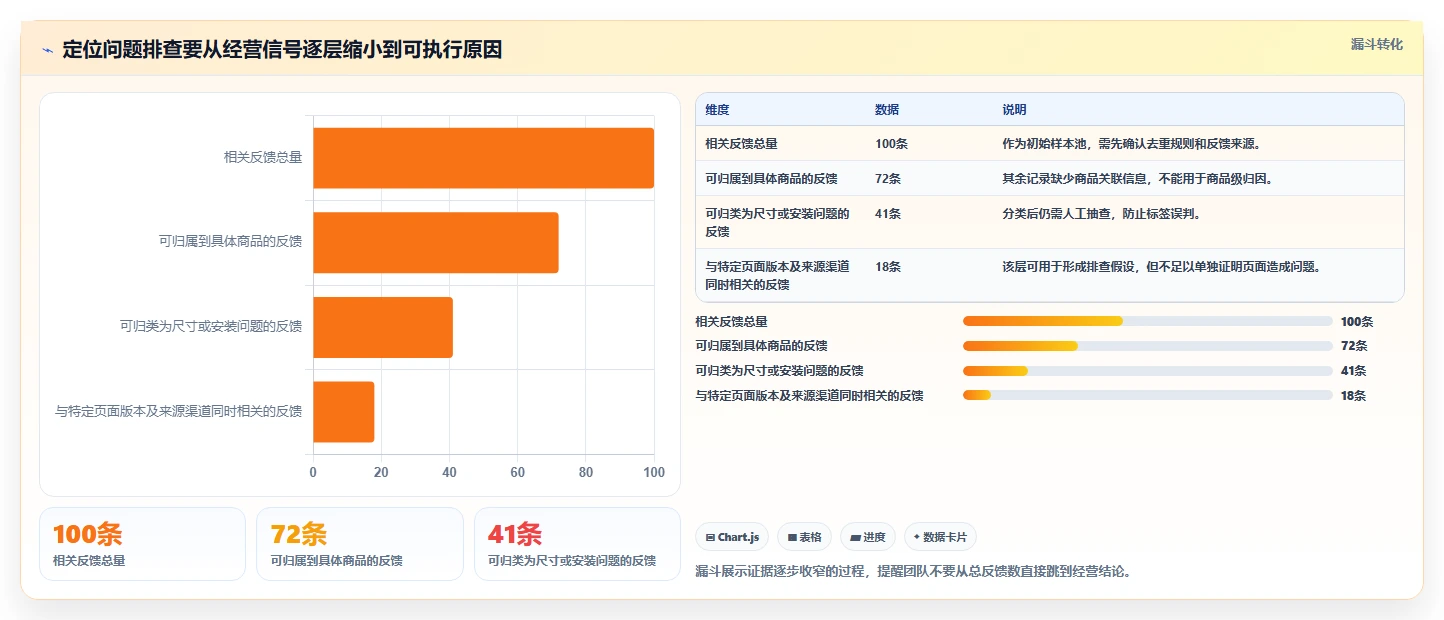
Task: Click chart axis label 与特定页面版本及来源渠道同时相关的反馈
Action: click(178, 411)
